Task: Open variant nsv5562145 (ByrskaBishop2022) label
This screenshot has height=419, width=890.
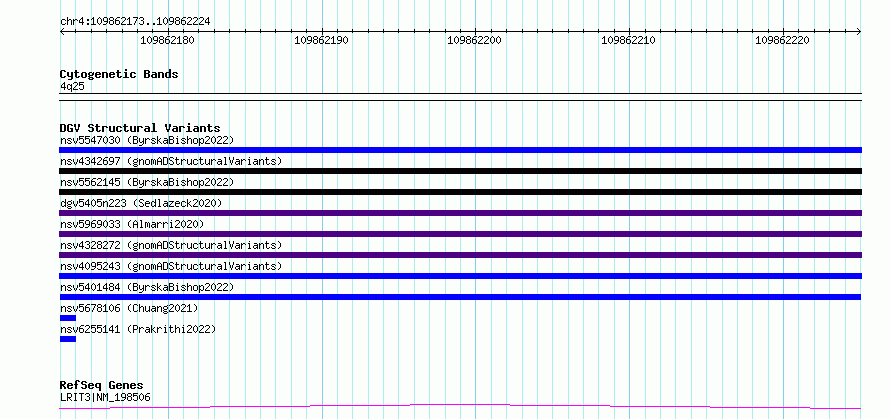Action: [146, 182]
